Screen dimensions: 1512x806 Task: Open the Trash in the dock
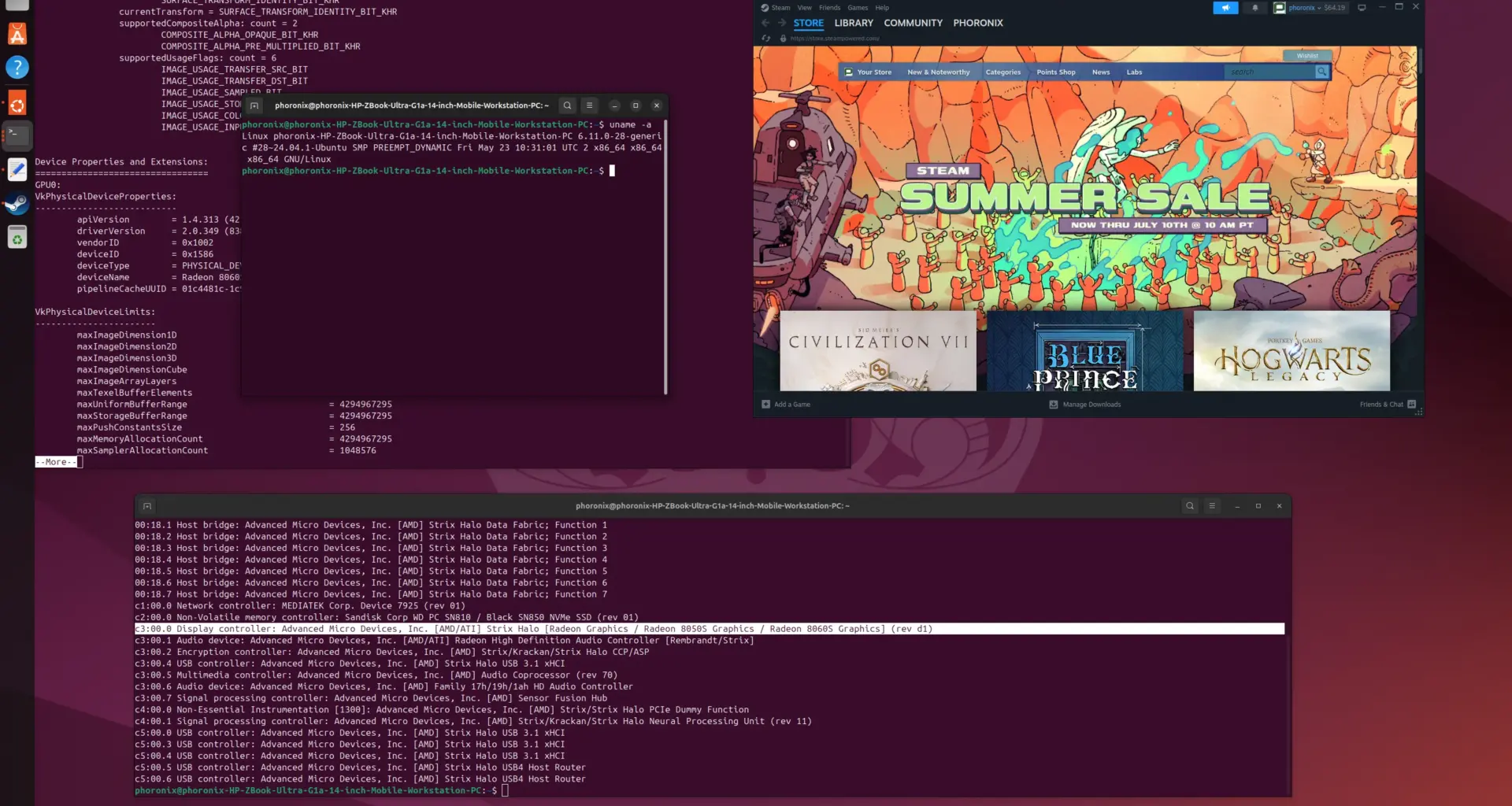(x=17, y=238)
